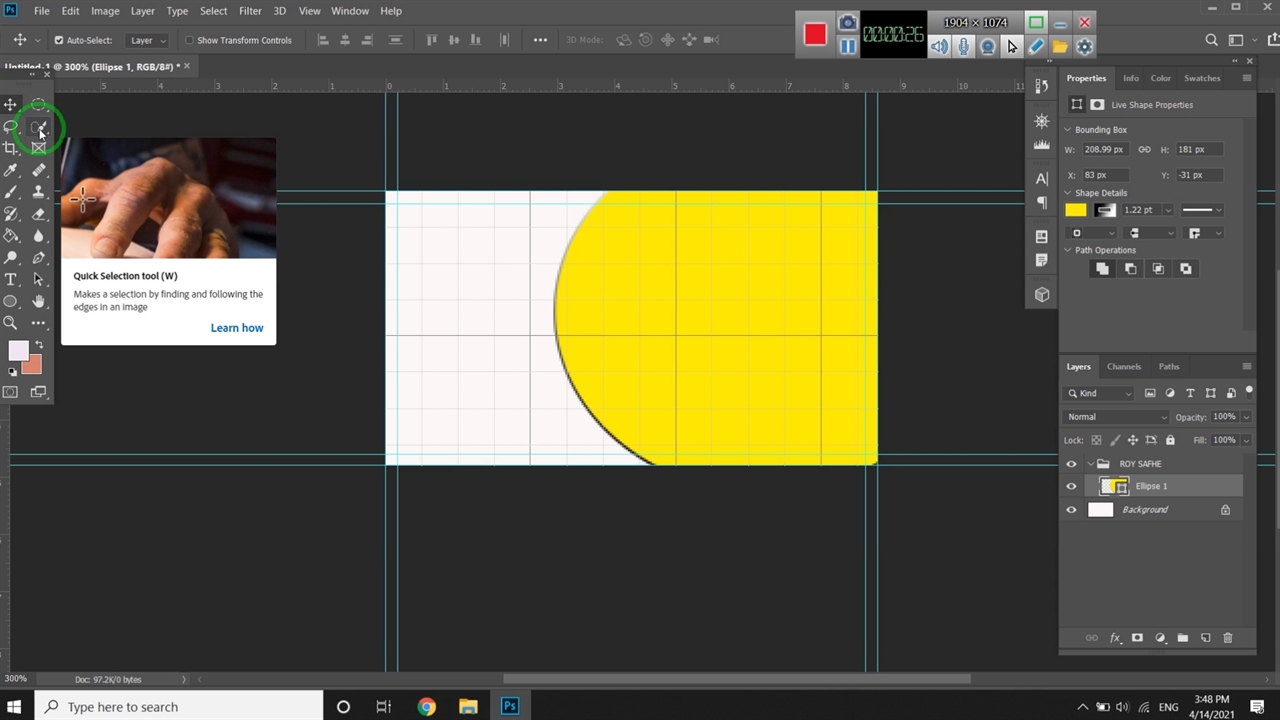Click the yellow shape fill swatch

(1075, 210)
